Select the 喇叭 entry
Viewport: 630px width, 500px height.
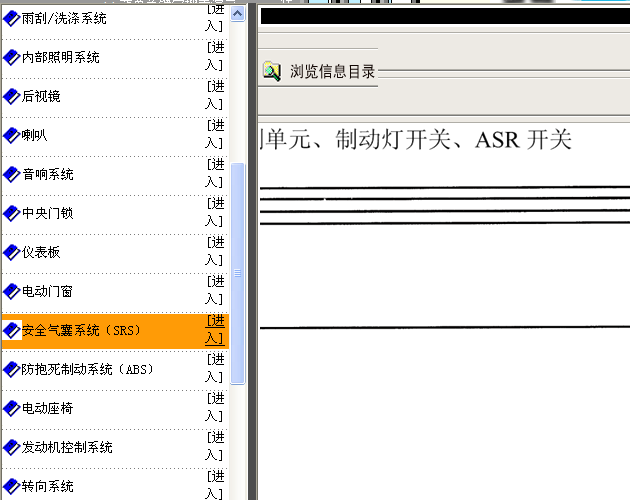(35, 135)
